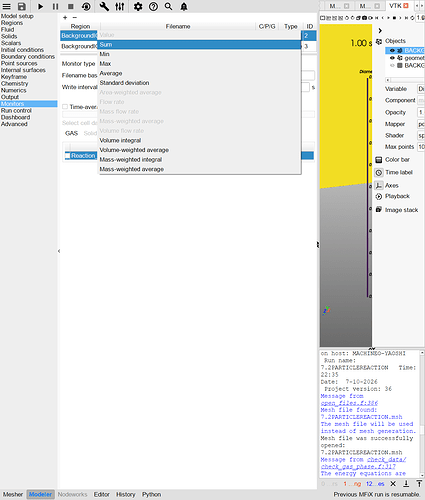Viewport: 425px width, 500px height.
Task: Stop the simulation with the Stop icon
Action: (71, 6)
